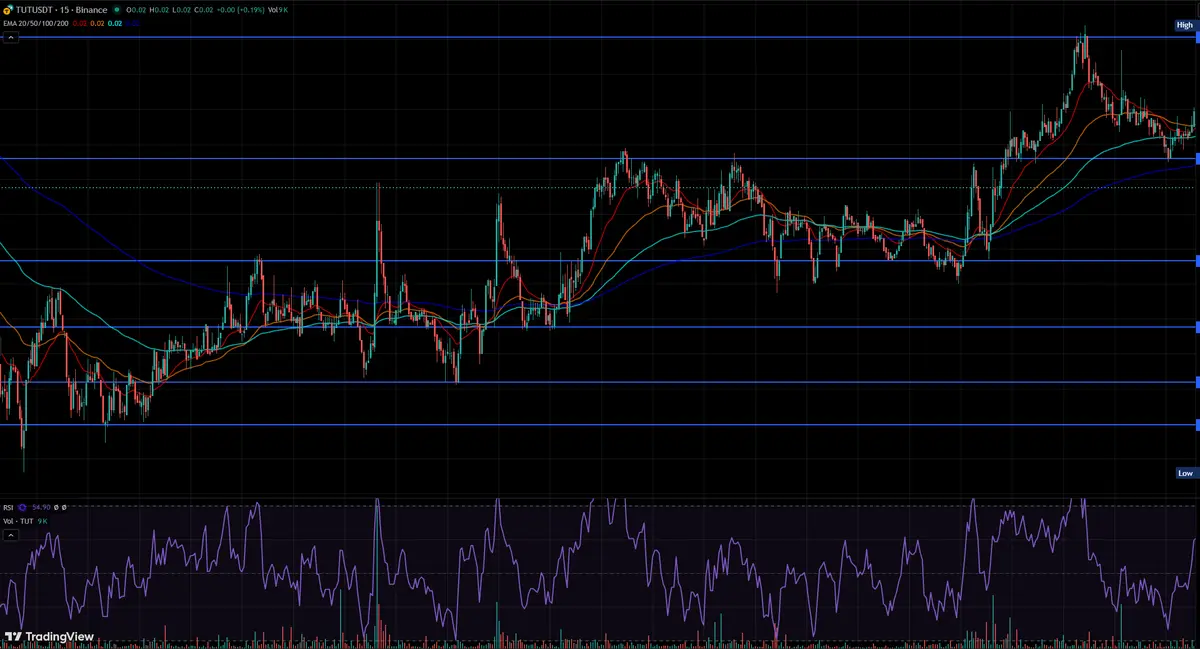Click the orange EMA 50 value
Image resolution: width=1200 pixels, height=649 pixels.
click(x=97, y=24)
